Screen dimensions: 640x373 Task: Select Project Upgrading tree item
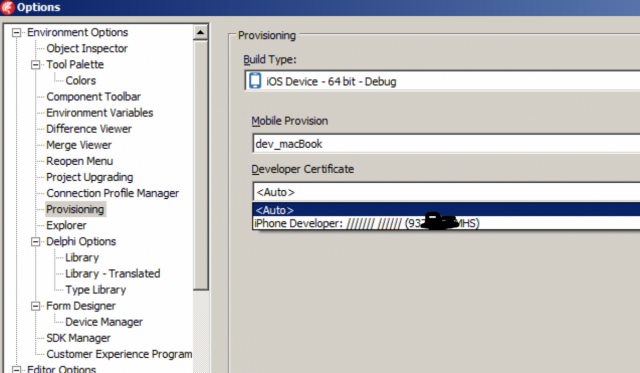point(90,177)
